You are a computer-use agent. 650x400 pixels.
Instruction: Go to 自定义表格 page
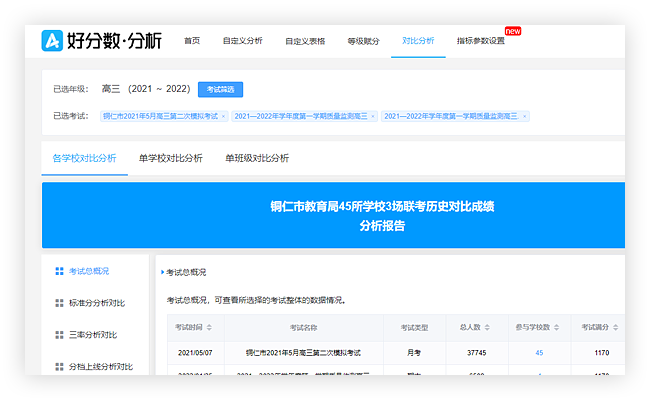point(305,41)
